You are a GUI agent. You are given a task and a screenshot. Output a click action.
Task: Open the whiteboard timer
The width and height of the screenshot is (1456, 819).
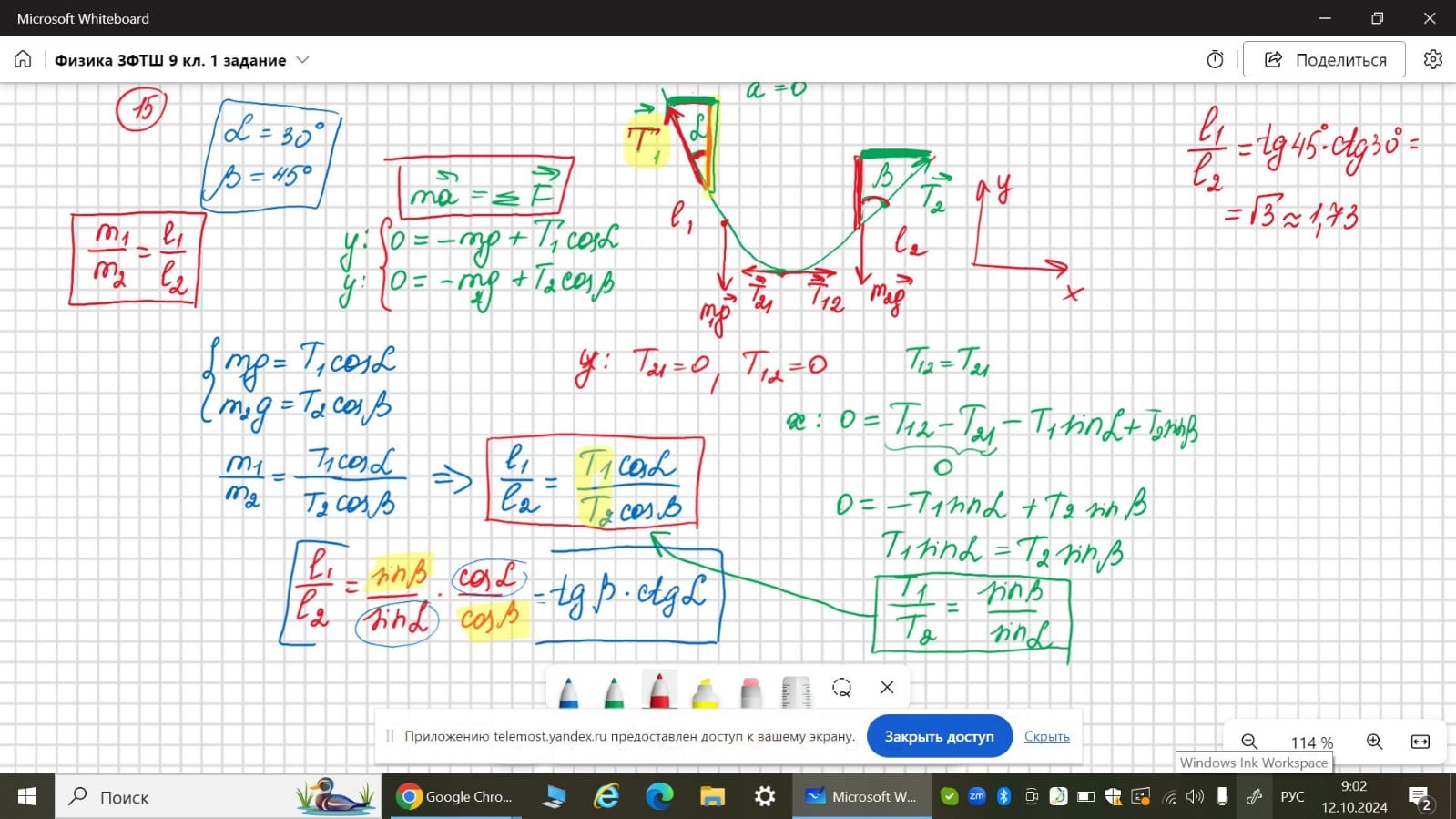[x=1215, y=60]
